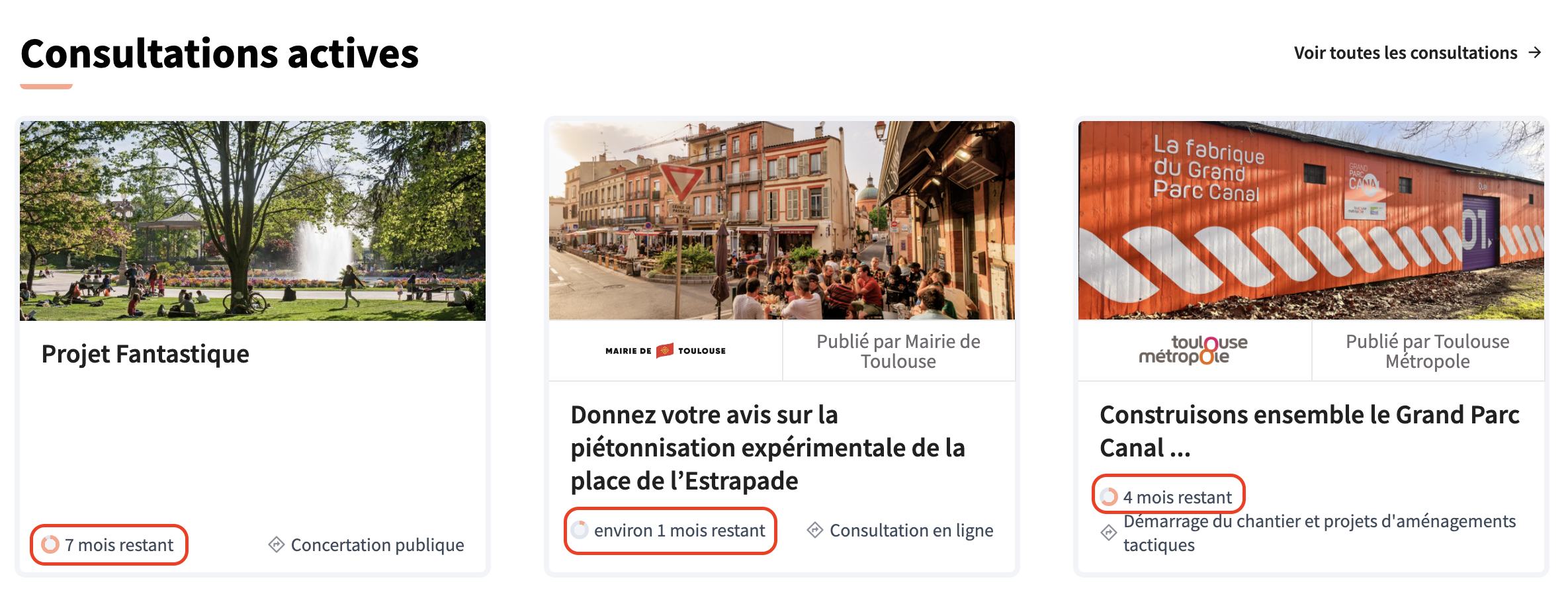Viewport: 1568px width, 602px height.
Task: Click the Publié par Mairie de Toulouse label
Action: [898, 351]
